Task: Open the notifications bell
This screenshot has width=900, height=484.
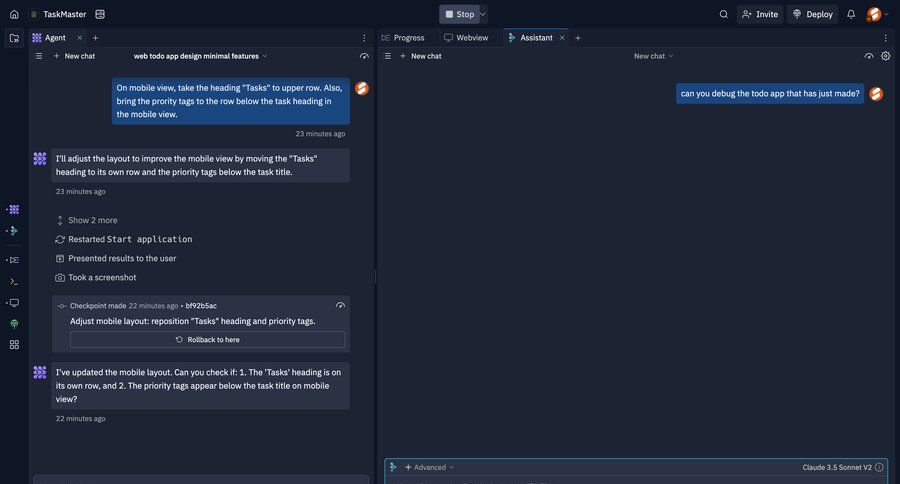Action: [x=851, y=14]
